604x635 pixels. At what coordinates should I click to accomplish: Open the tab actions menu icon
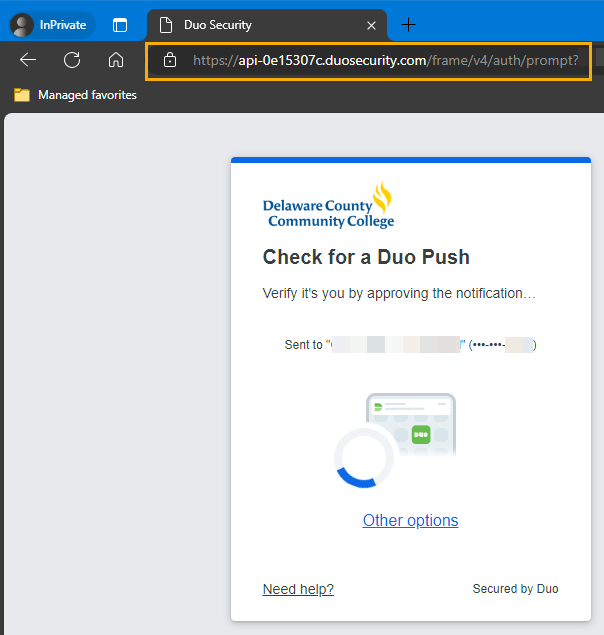[120, 25]
